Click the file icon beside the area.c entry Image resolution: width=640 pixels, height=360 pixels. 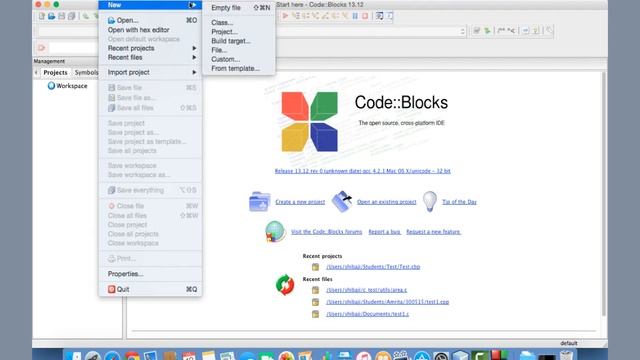coord(315,290)
